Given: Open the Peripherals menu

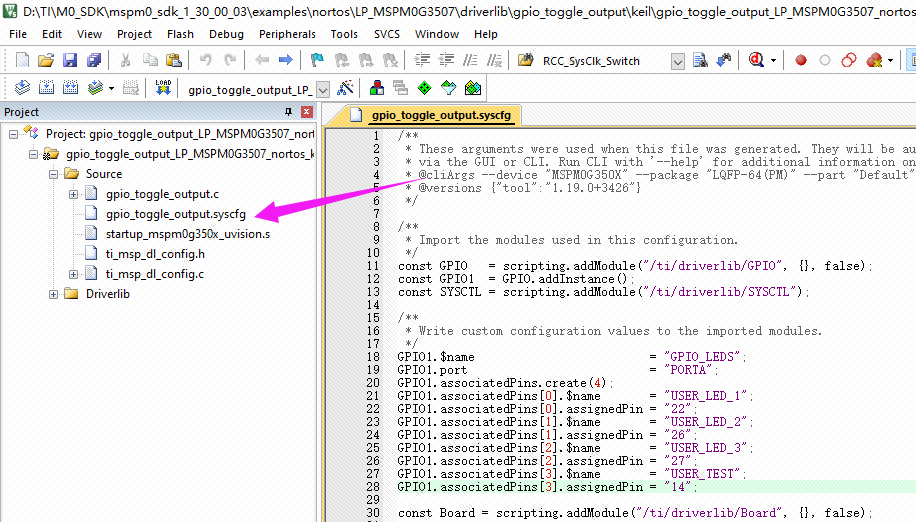Looking at the screenshot, I should pyautogui.click(x=287, y=34).
